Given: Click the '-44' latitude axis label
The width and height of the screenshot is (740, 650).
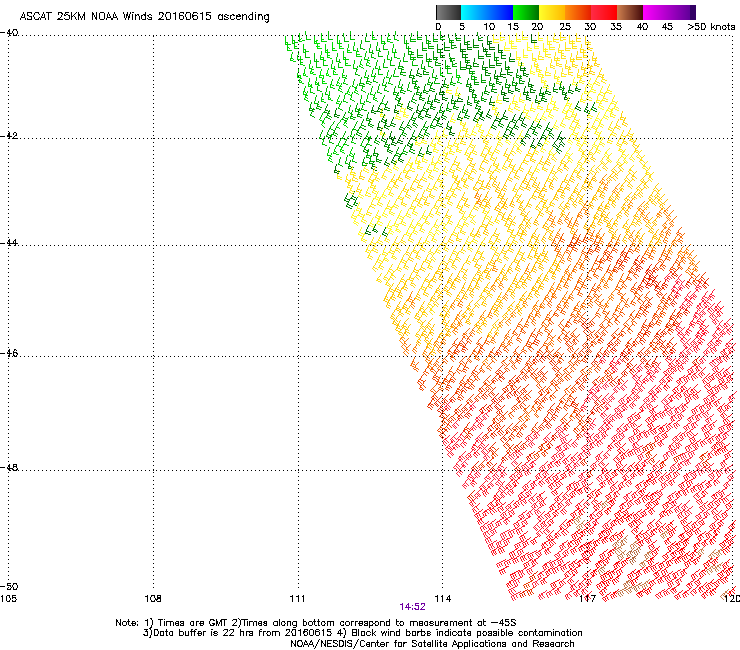Looking at the screenshot, I should click(9, 243).
